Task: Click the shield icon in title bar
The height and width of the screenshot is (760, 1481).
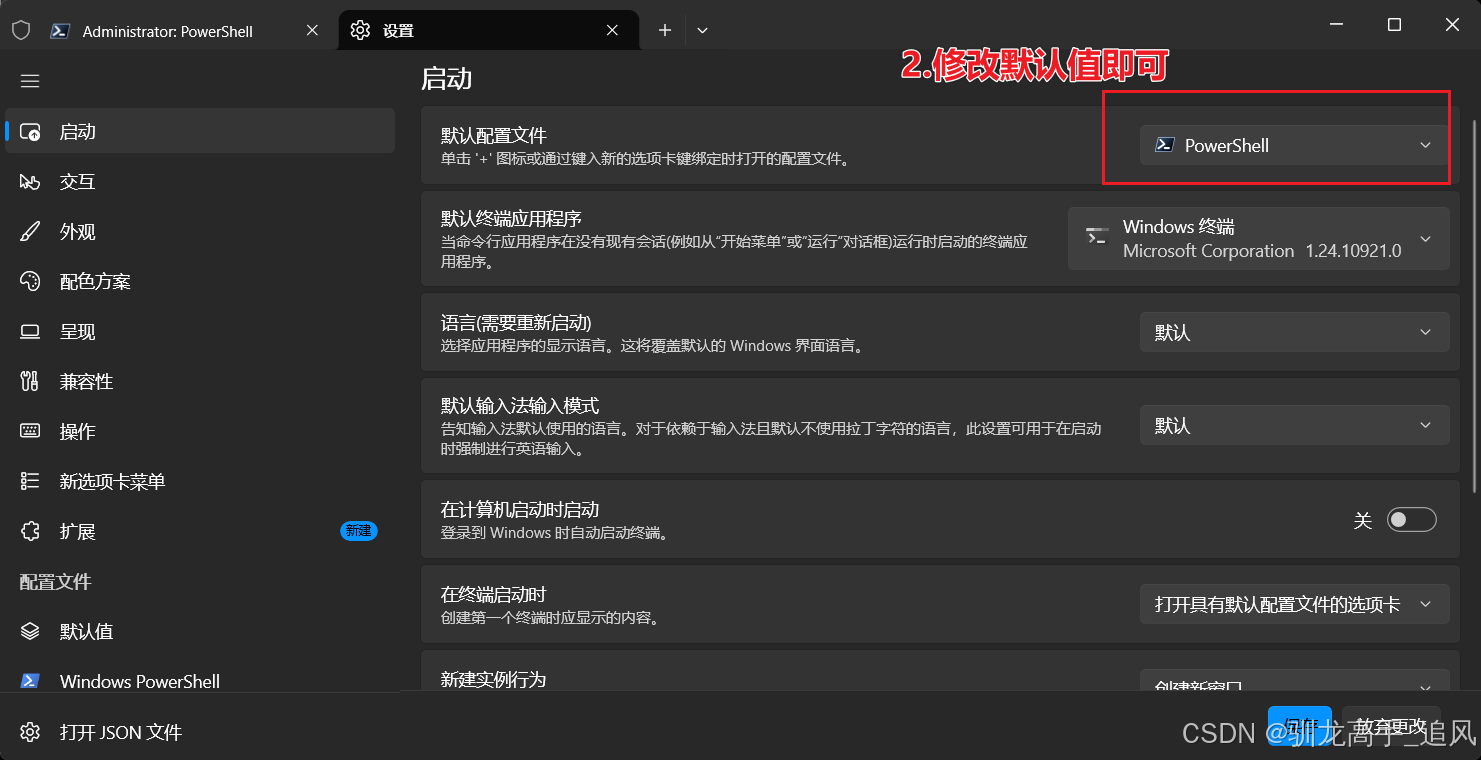Action: [x=20, y=31]
